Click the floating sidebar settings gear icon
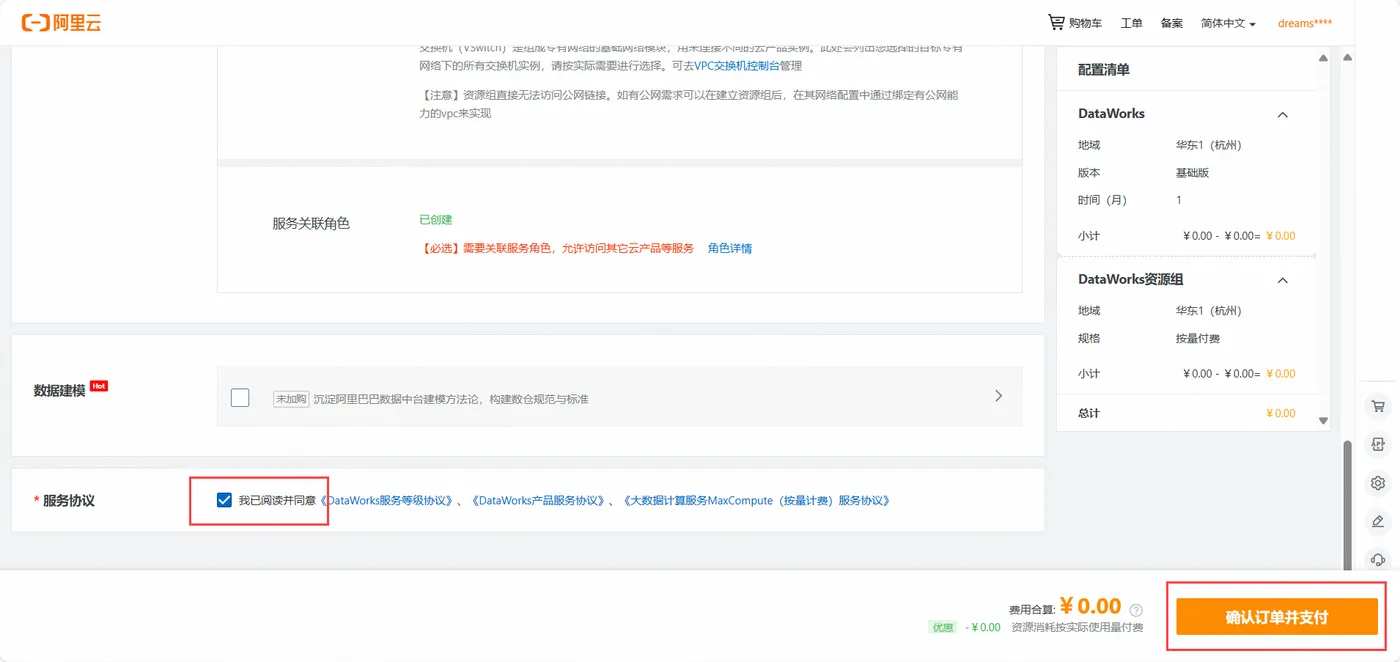 1378,483
